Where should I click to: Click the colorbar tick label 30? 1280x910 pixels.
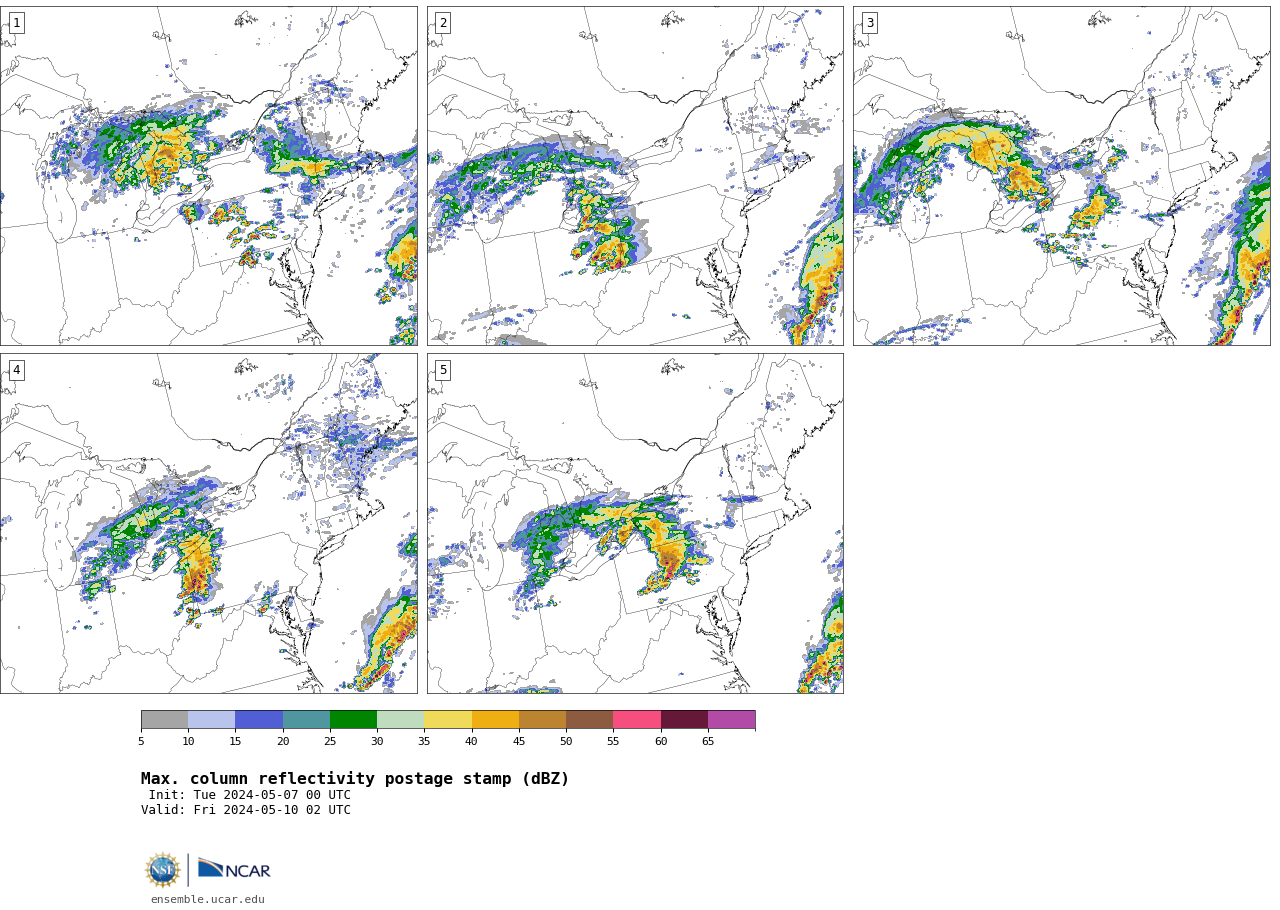pos(377,741)
